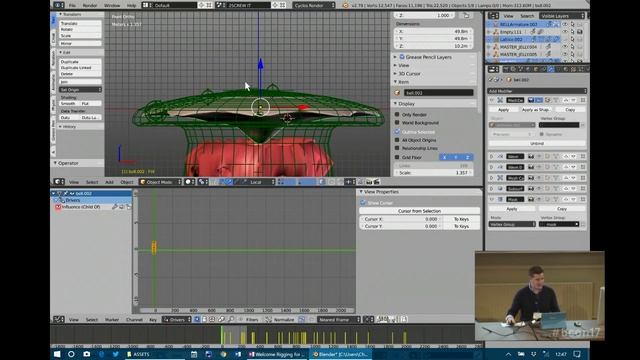640x360 pixels.
Task: Open the Drivers mode dropdown
Action: click(x=177, y=320)
